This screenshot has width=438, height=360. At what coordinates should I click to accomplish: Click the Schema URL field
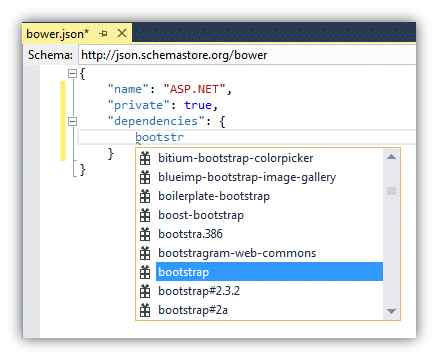click(247, 55)
